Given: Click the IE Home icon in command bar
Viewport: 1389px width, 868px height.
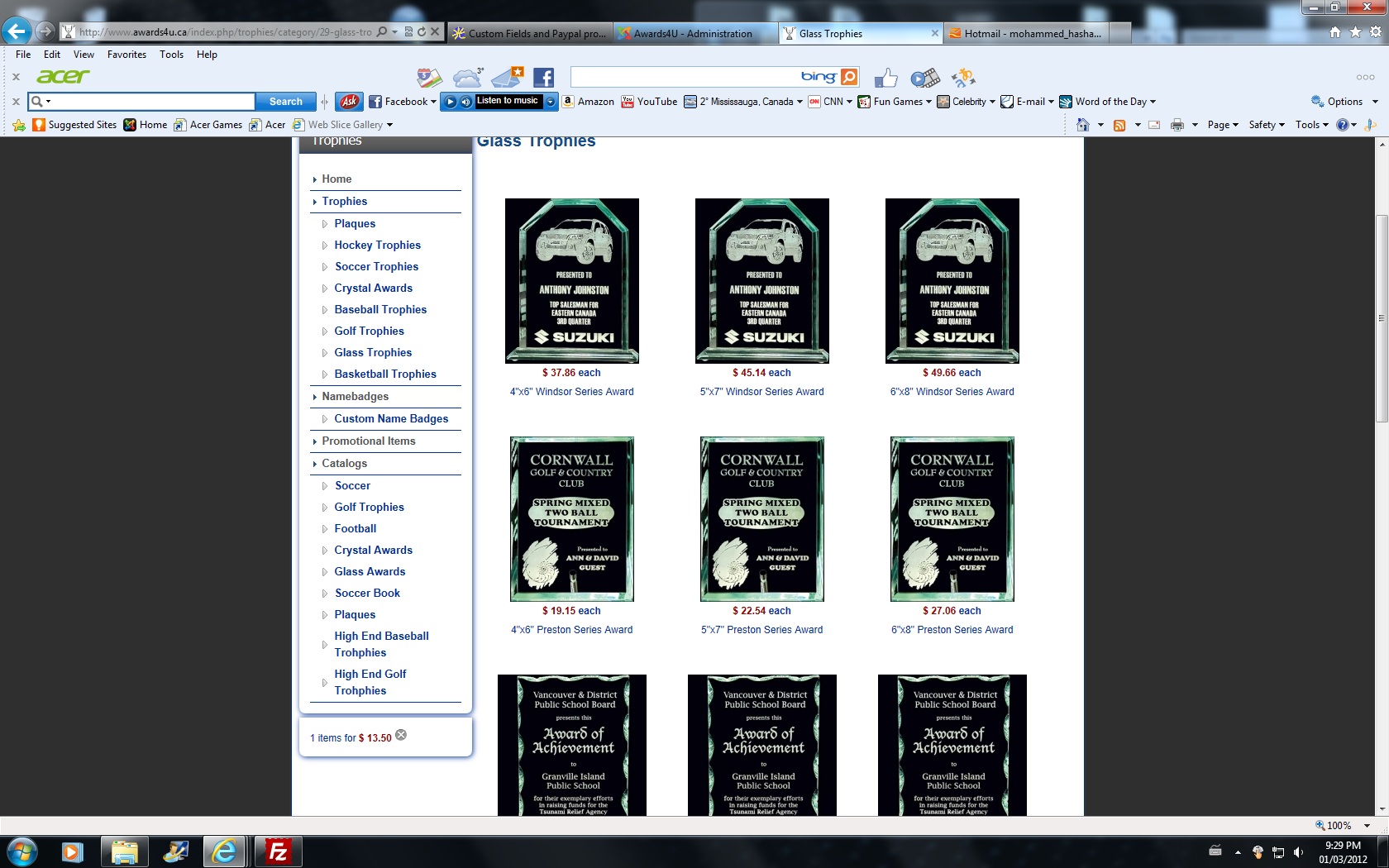Looking at the screenshot, I should click(1083, 125).
